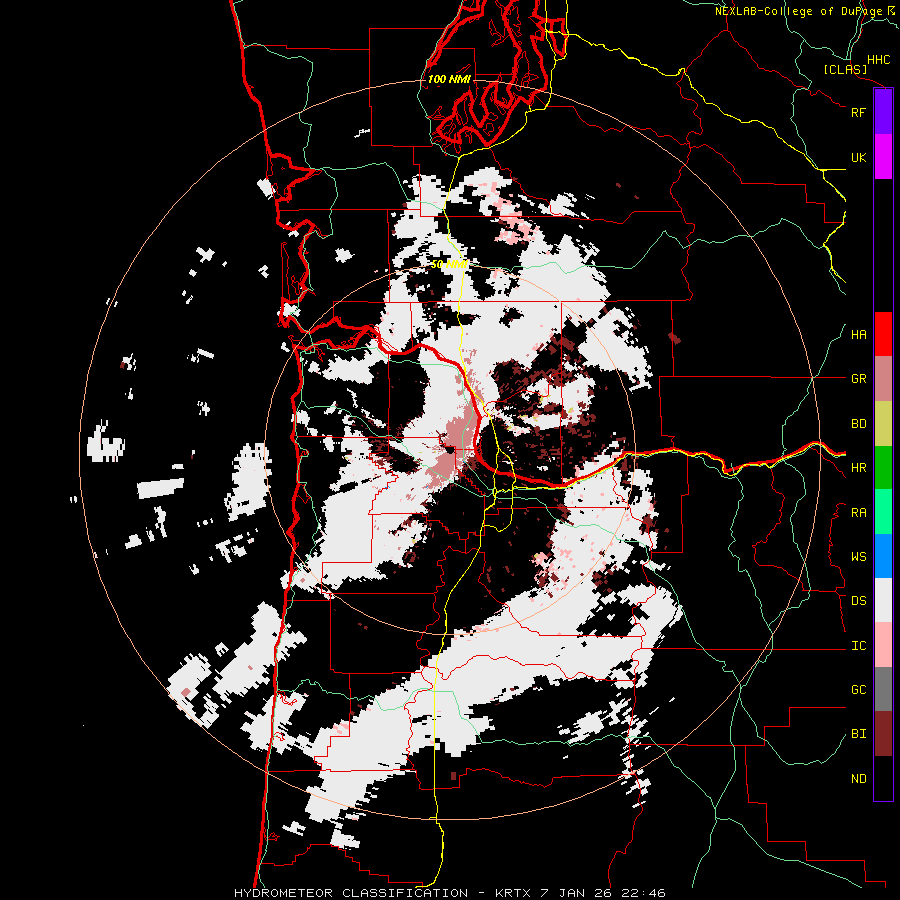Click the 50 NMI range ring label
The image size is (900, 900).
pyautogui.click(x=449, y=264)
